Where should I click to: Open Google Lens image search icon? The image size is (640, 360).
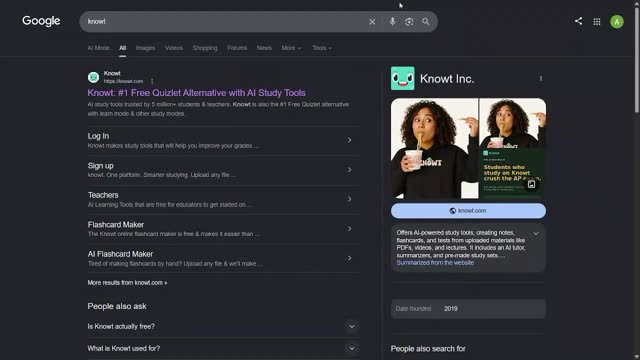coord(409,22)
